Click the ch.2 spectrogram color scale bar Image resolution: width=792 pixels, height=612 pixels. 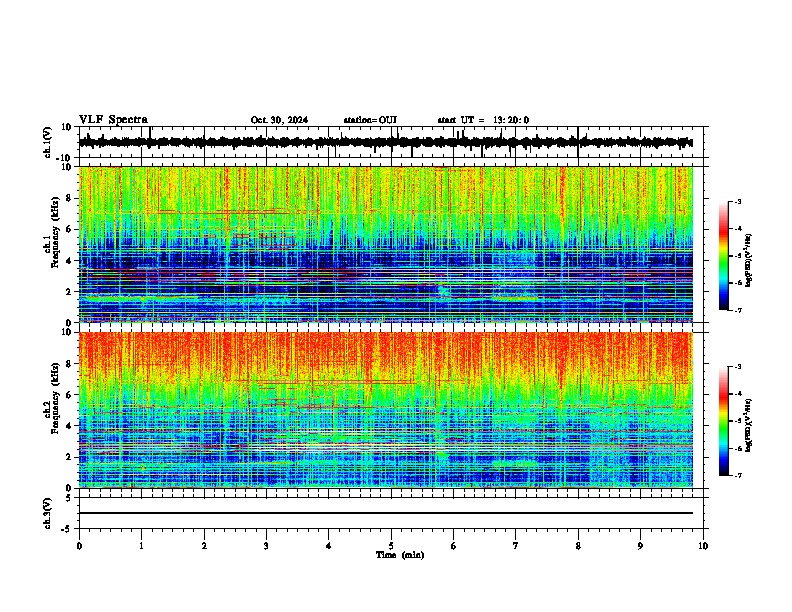tap(724, 421)
